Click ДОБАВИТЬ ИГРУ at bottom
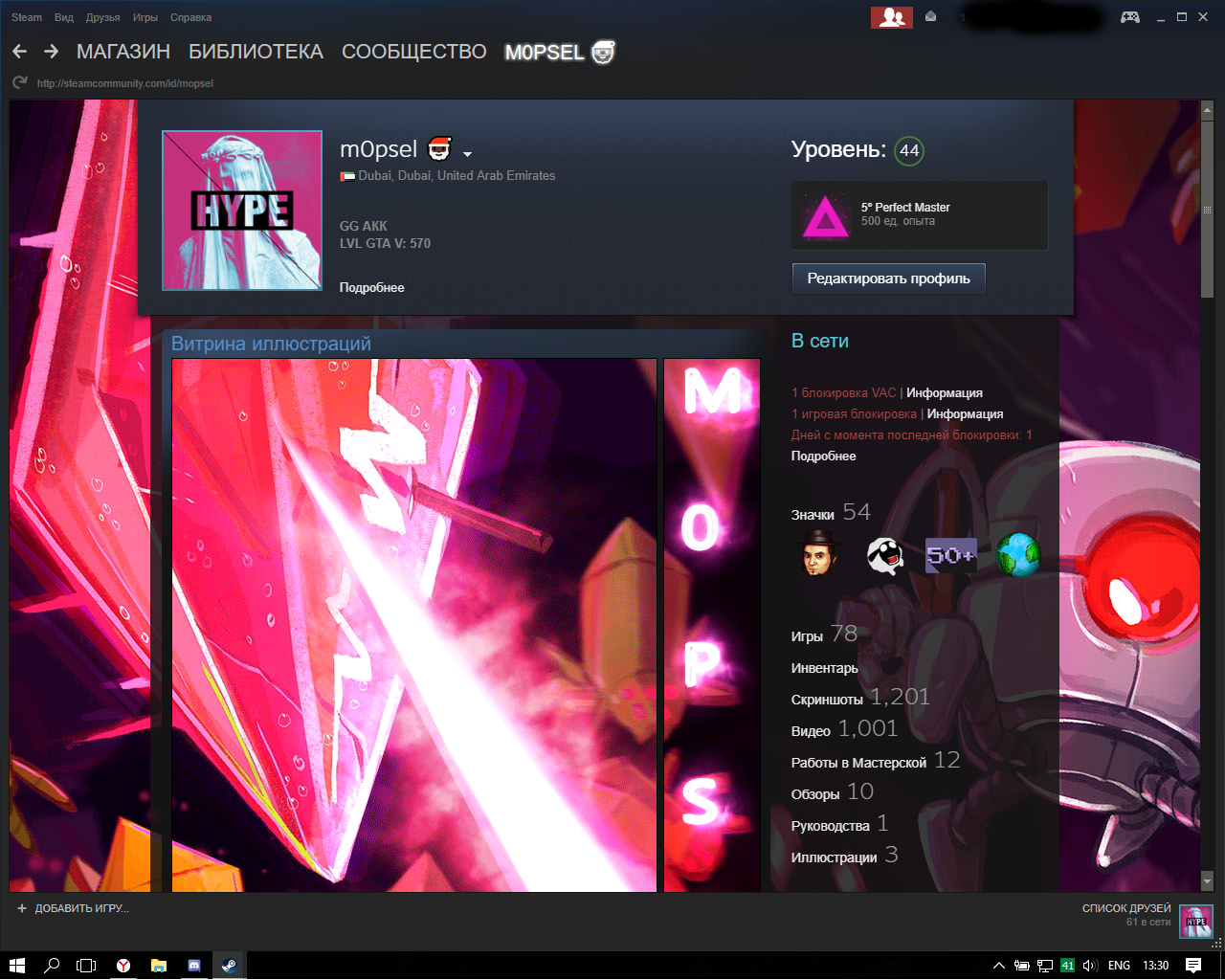Screen dimensions: 1225x980 pyautogui.click(x=81, y=908)
